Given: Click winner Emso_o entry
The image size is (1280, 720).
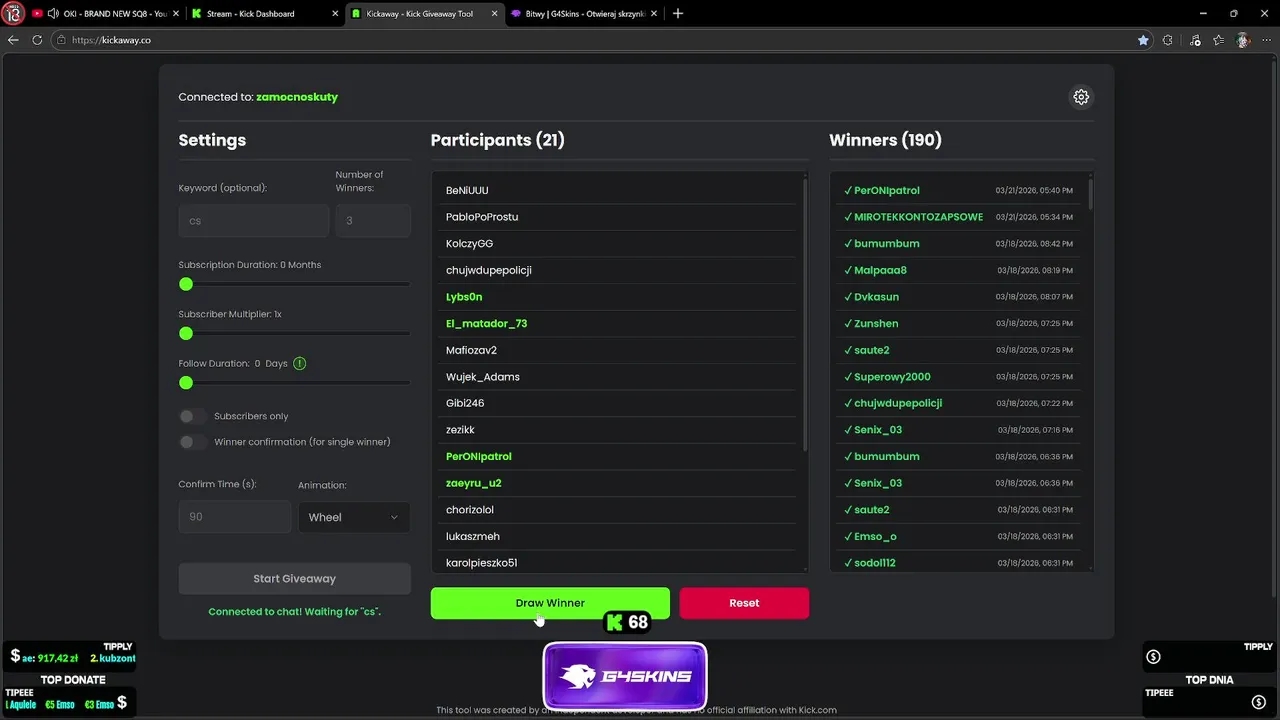Looking at the screenshot, I should click(x=958, y=537).
